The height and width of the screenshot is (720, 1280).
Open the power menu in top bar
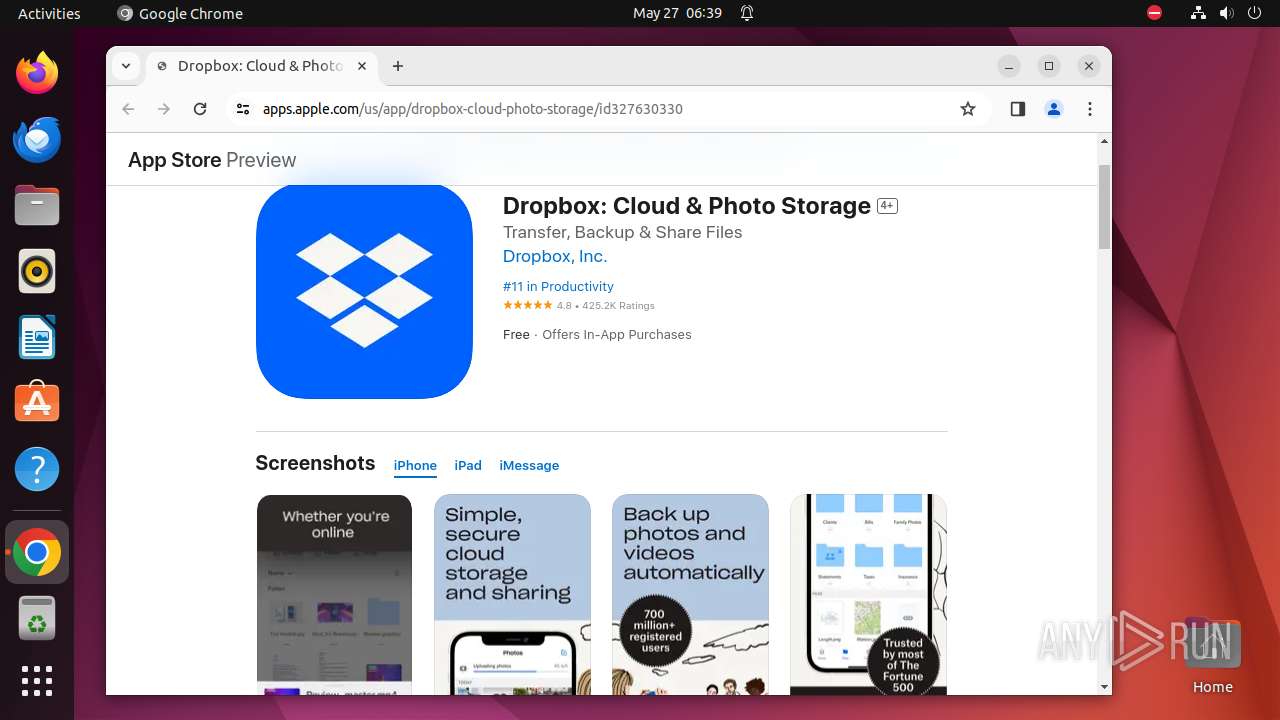point(1254,13)
